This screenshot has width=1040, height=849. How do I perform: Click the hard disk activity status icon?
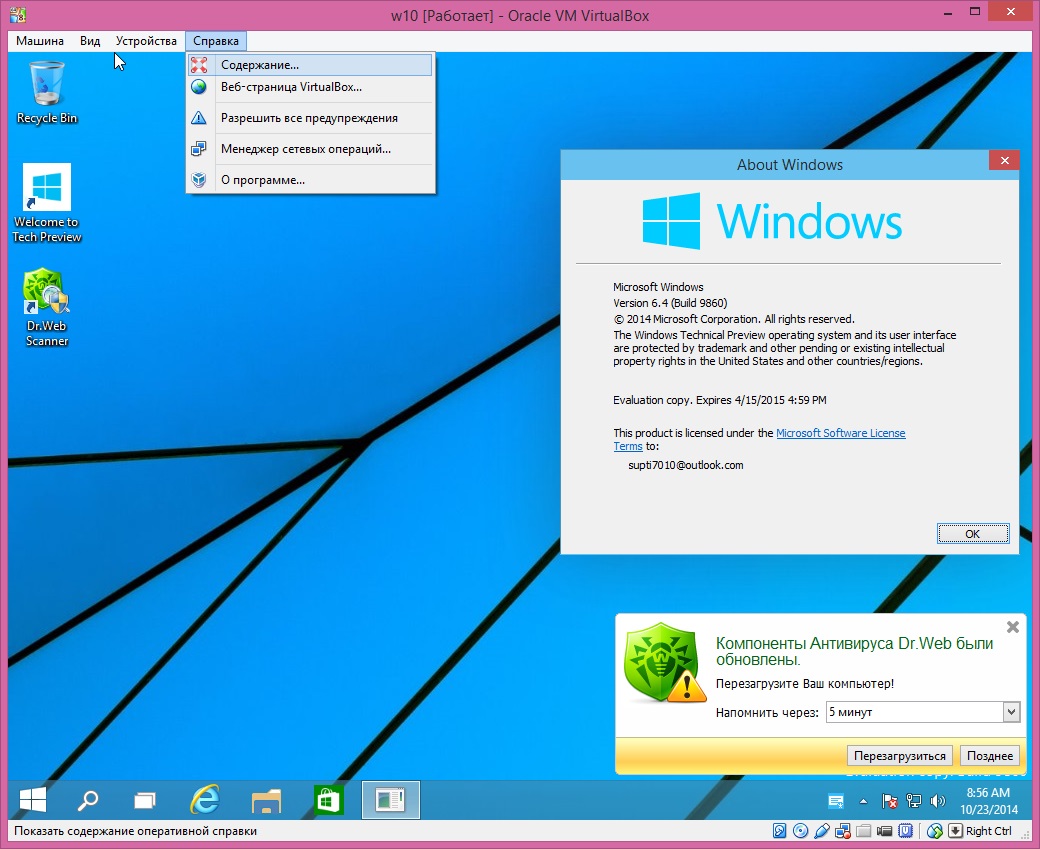[x=780, y=831]
